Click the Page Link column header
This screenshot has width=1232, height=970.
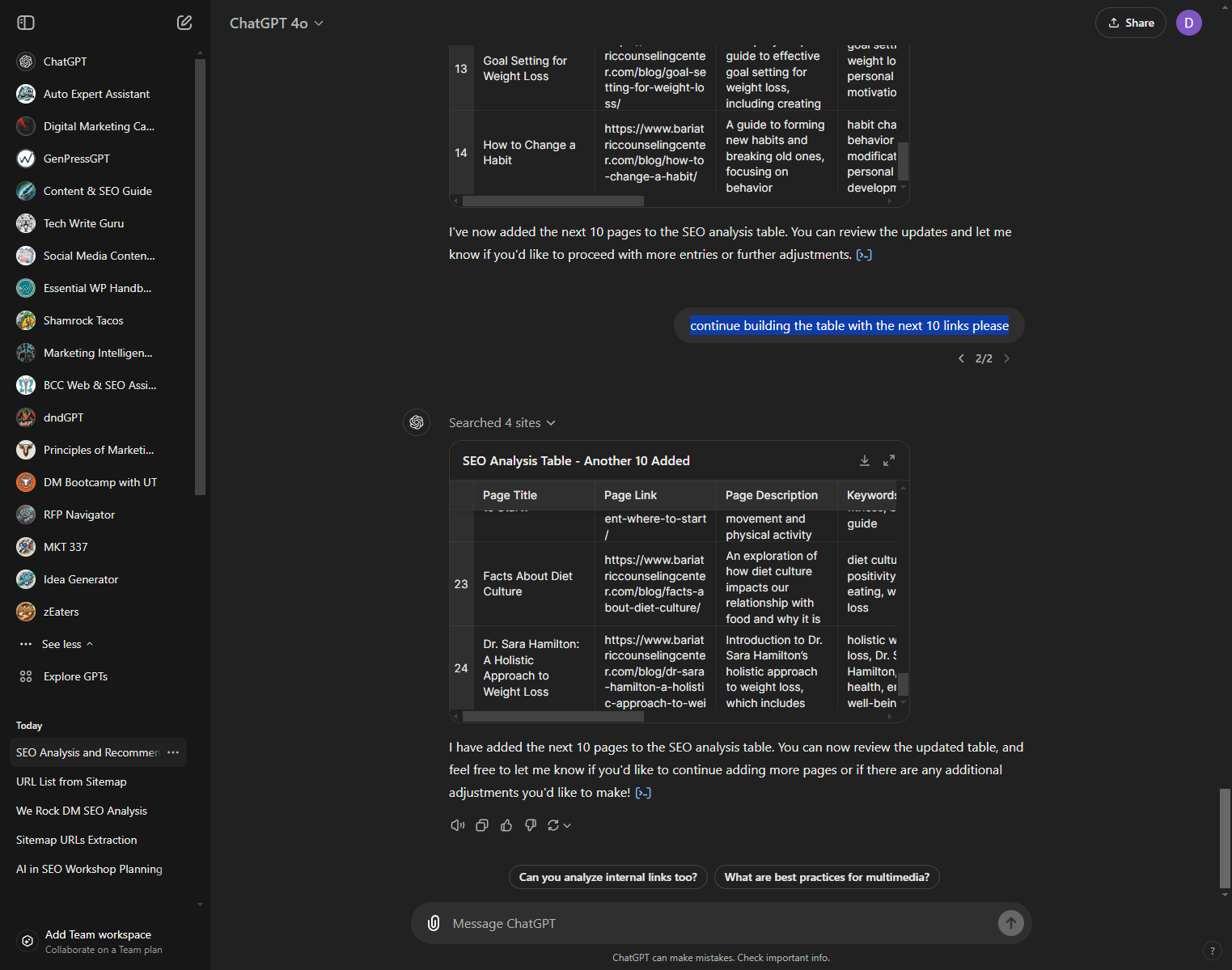pyautogui.click(x=654, y=495)
